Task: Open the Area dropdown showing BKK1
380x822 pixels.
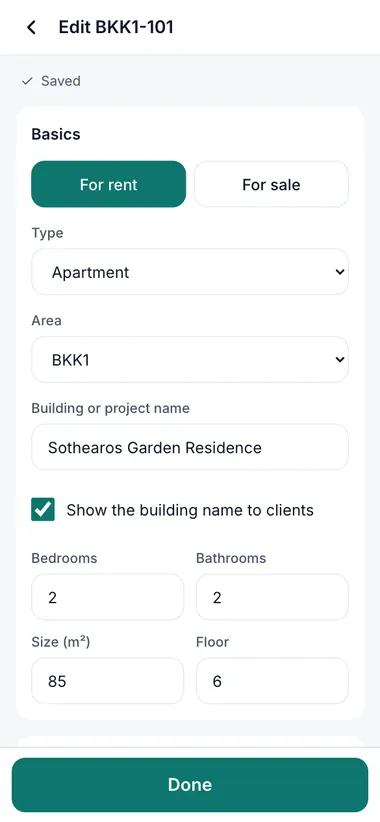Action: pos(190,359)
